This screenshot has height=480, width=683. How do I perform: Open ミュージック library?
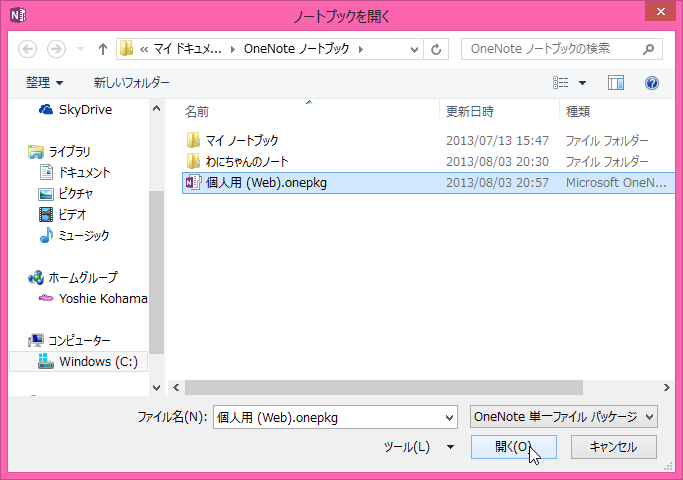pyautogui.click(x=74, y=235)
